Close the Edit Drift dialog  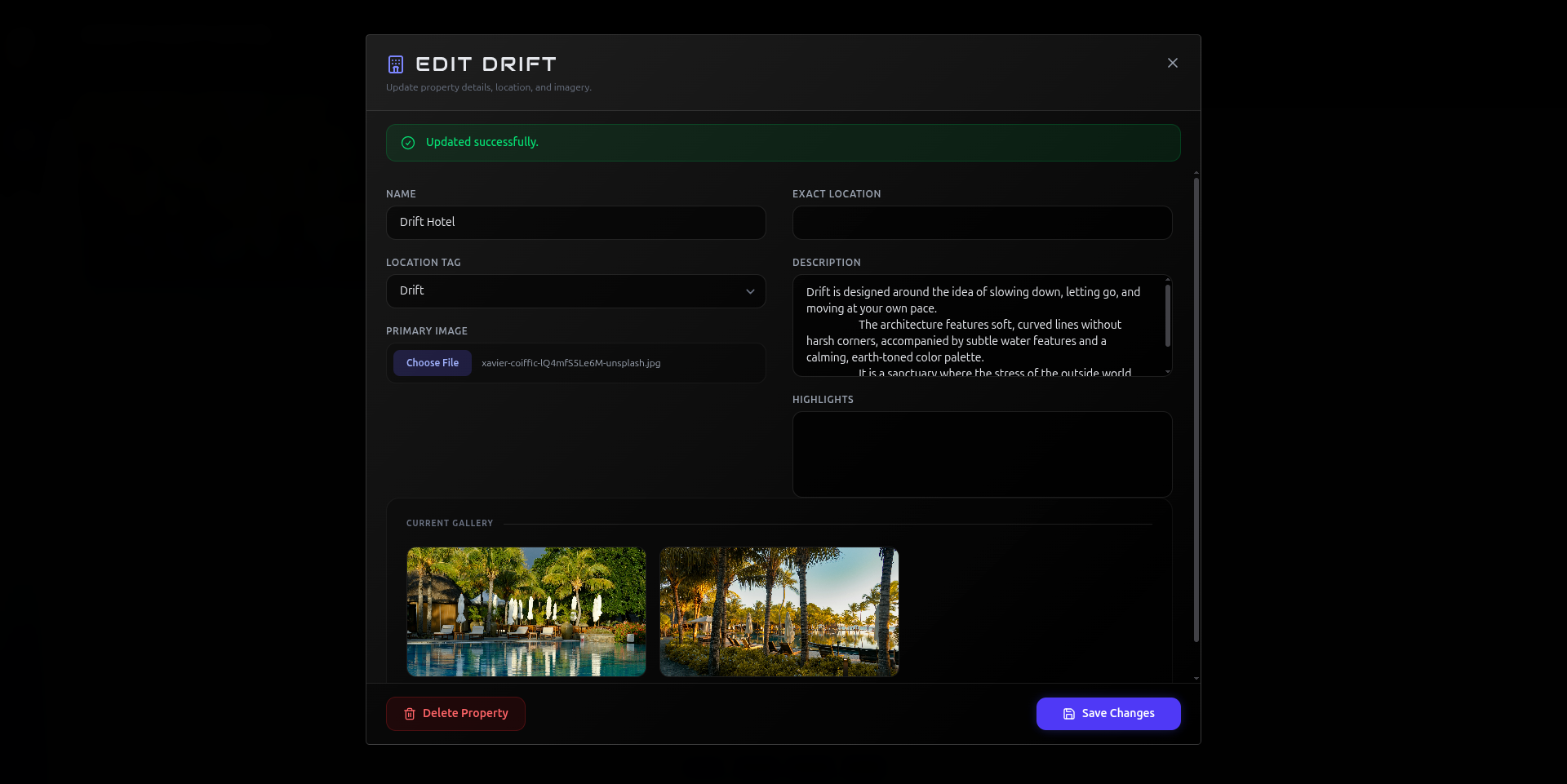coord(1173,63)
